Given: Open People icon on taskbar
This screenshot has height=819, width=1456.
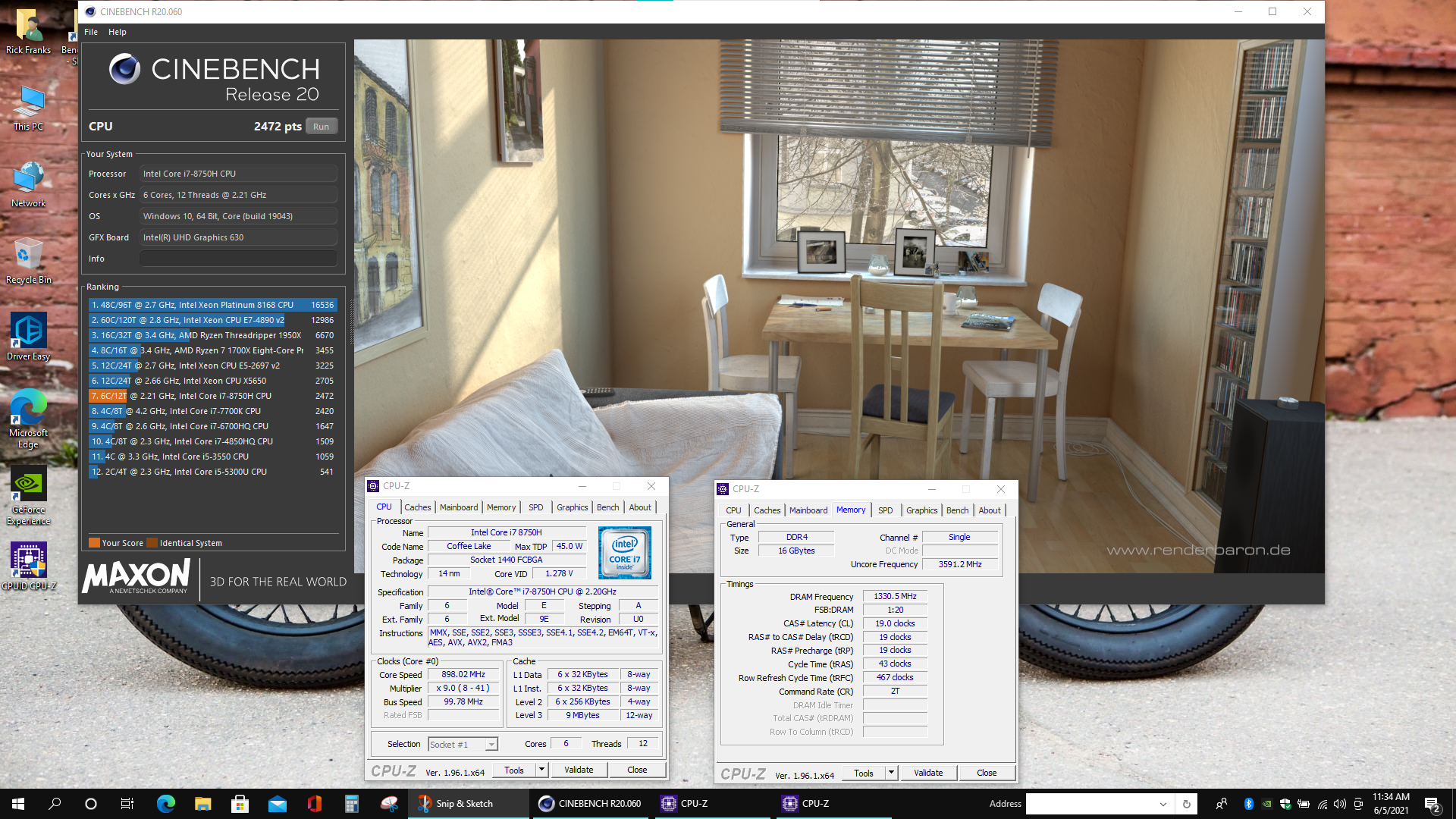Looking at the screenshot, I should 1222,804.
